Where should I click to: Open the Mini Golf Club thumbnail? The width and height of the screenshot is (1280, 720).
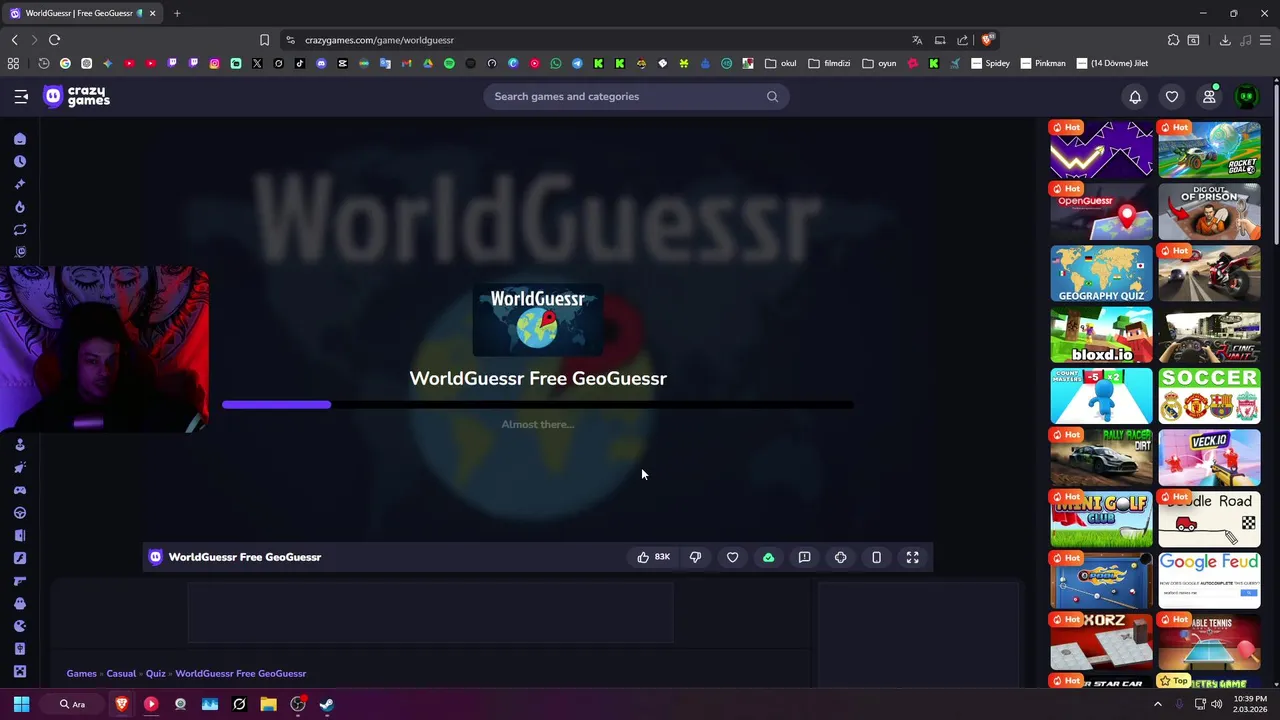coord(1101,519)
